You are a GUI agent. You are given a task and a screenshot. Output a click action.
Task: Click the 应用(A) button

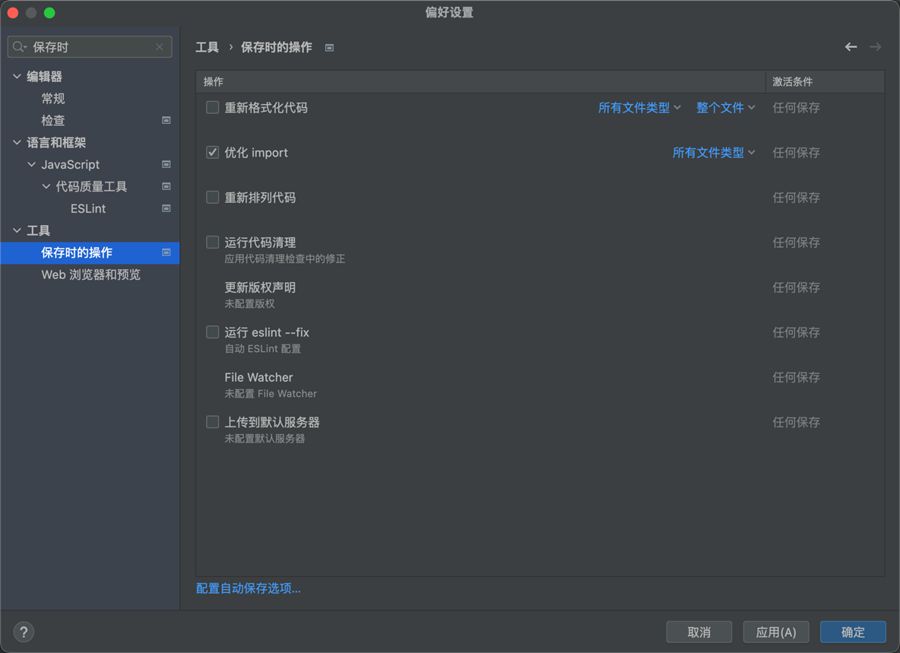click(775, 632)
